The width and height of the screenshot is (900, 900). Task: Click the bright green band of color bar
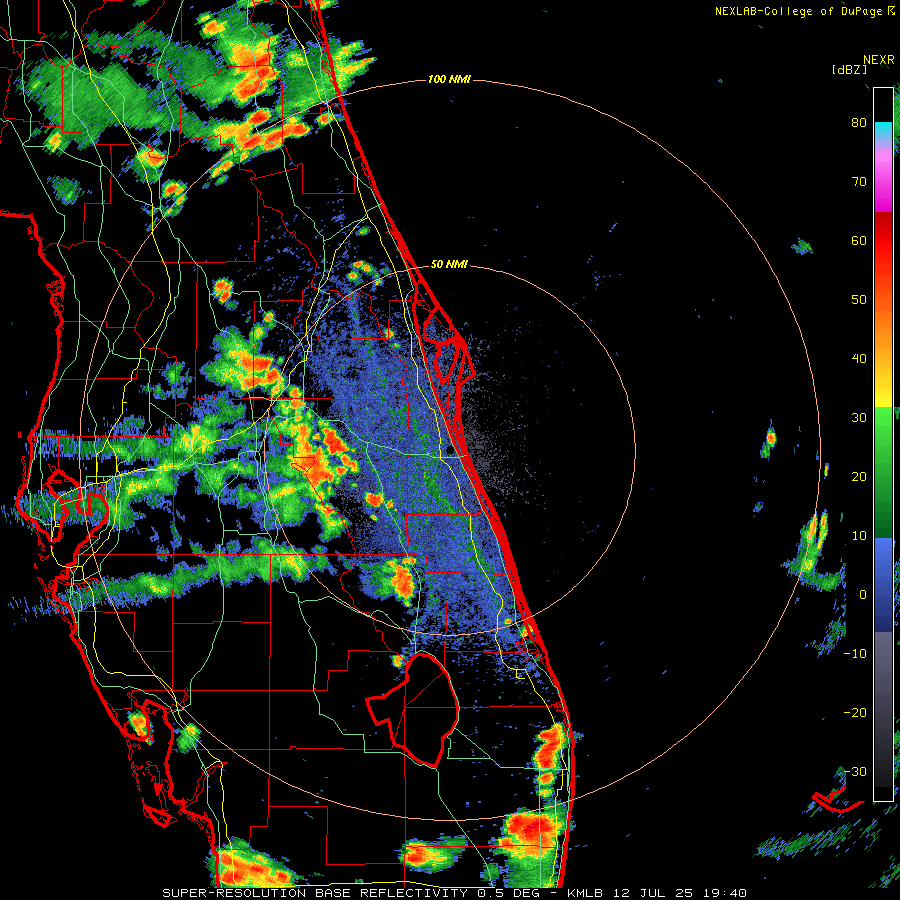pyautogui.click(x=883, y=430)
